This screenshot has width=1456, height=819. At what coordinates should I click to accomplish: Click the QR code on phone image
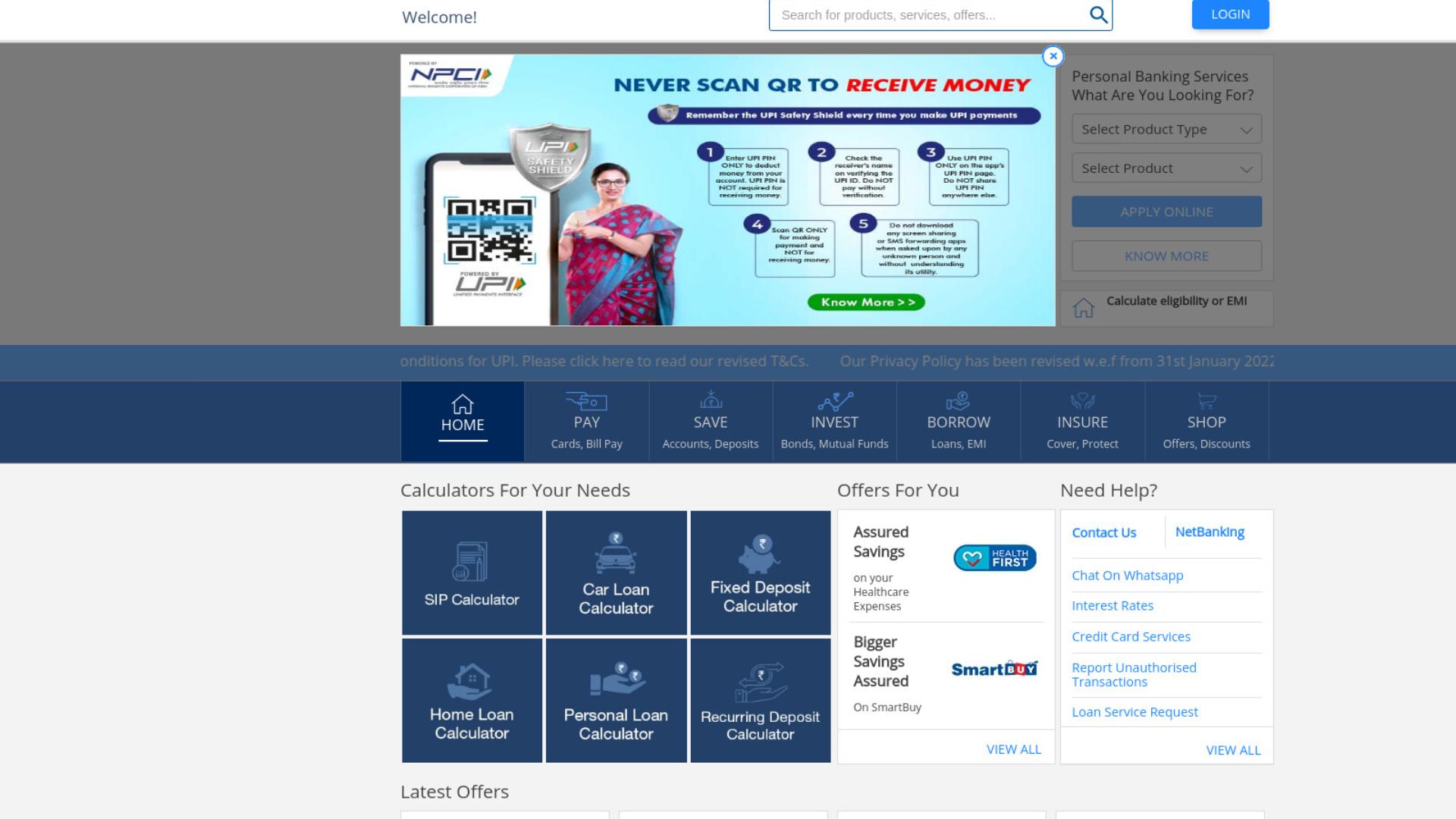pos(490,231)
